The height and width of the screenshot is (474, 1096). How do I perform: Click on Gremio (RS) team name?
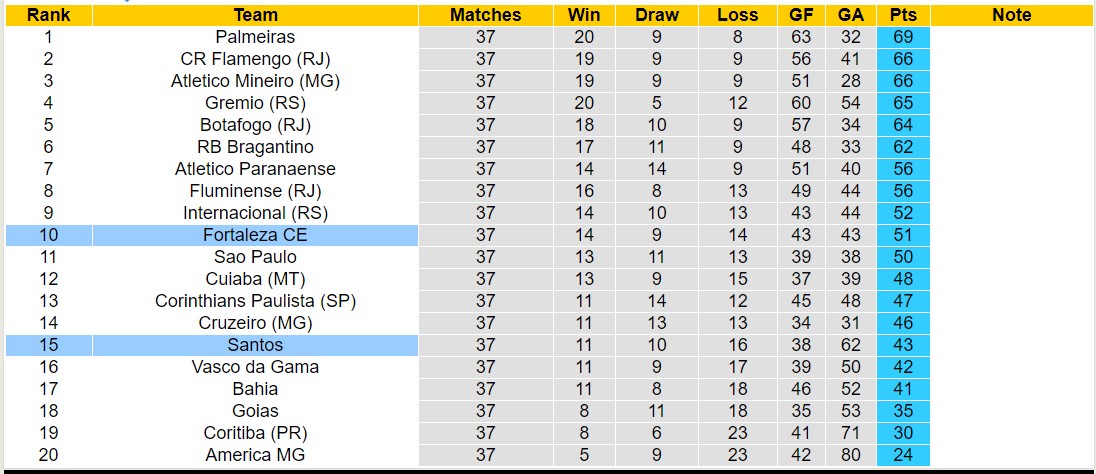pyautogui.click(x=255, y=103)
